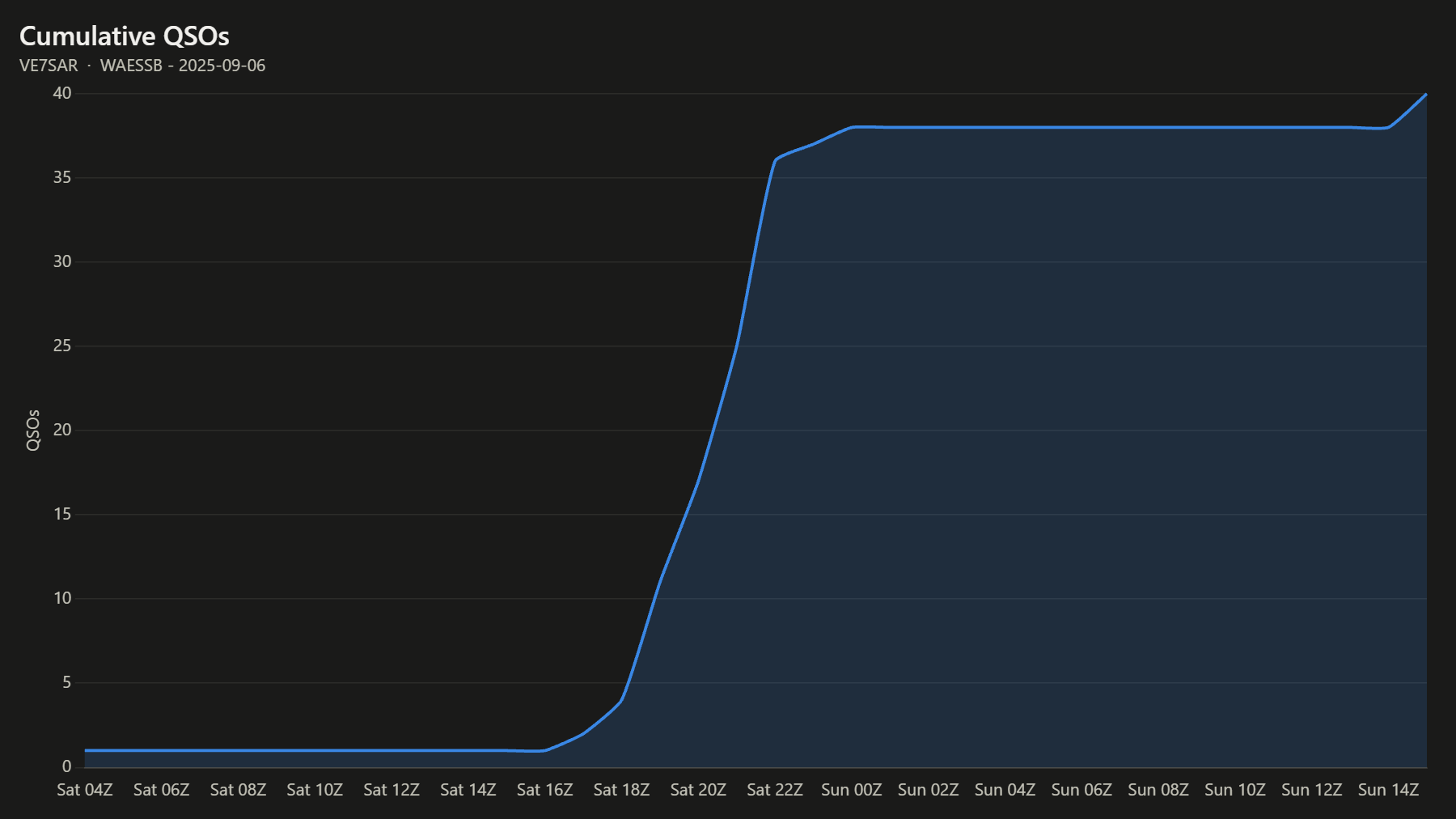
Task: Click the 'Sat 04Z' x-axis label
Action: click(84, 790)
